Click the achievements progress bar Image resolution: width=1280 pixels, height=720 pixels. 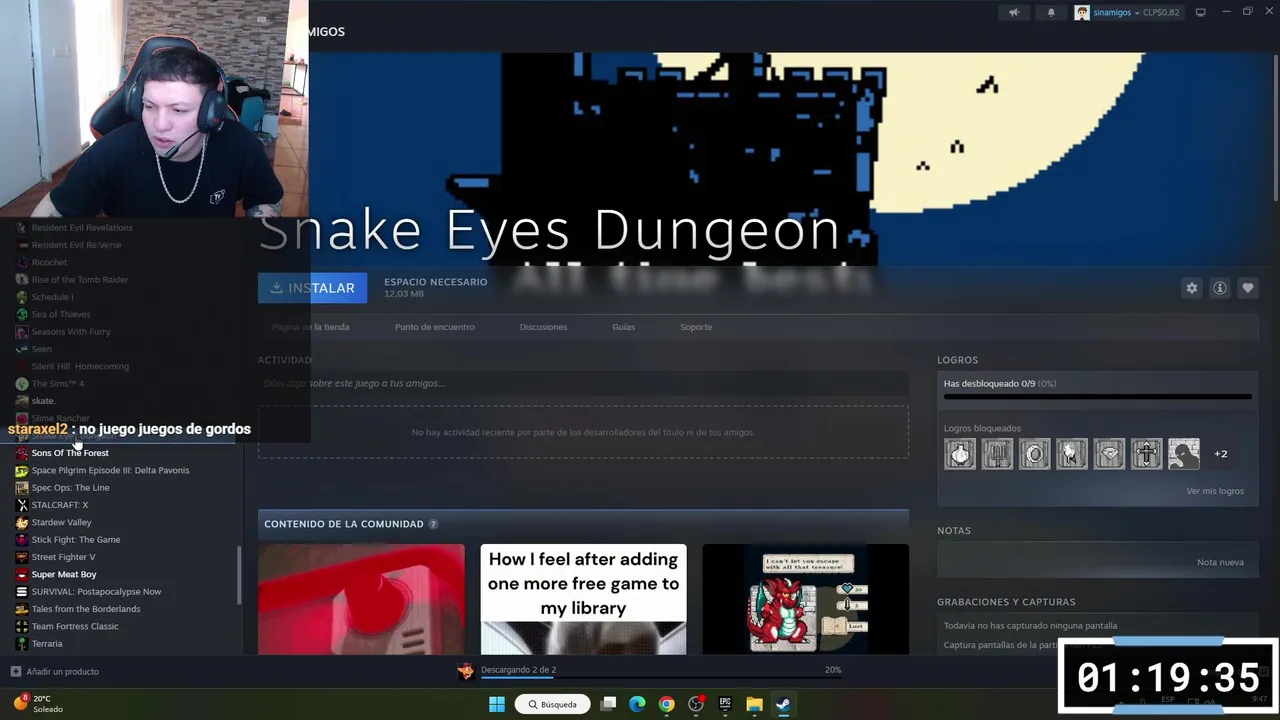pos(1097,397)
